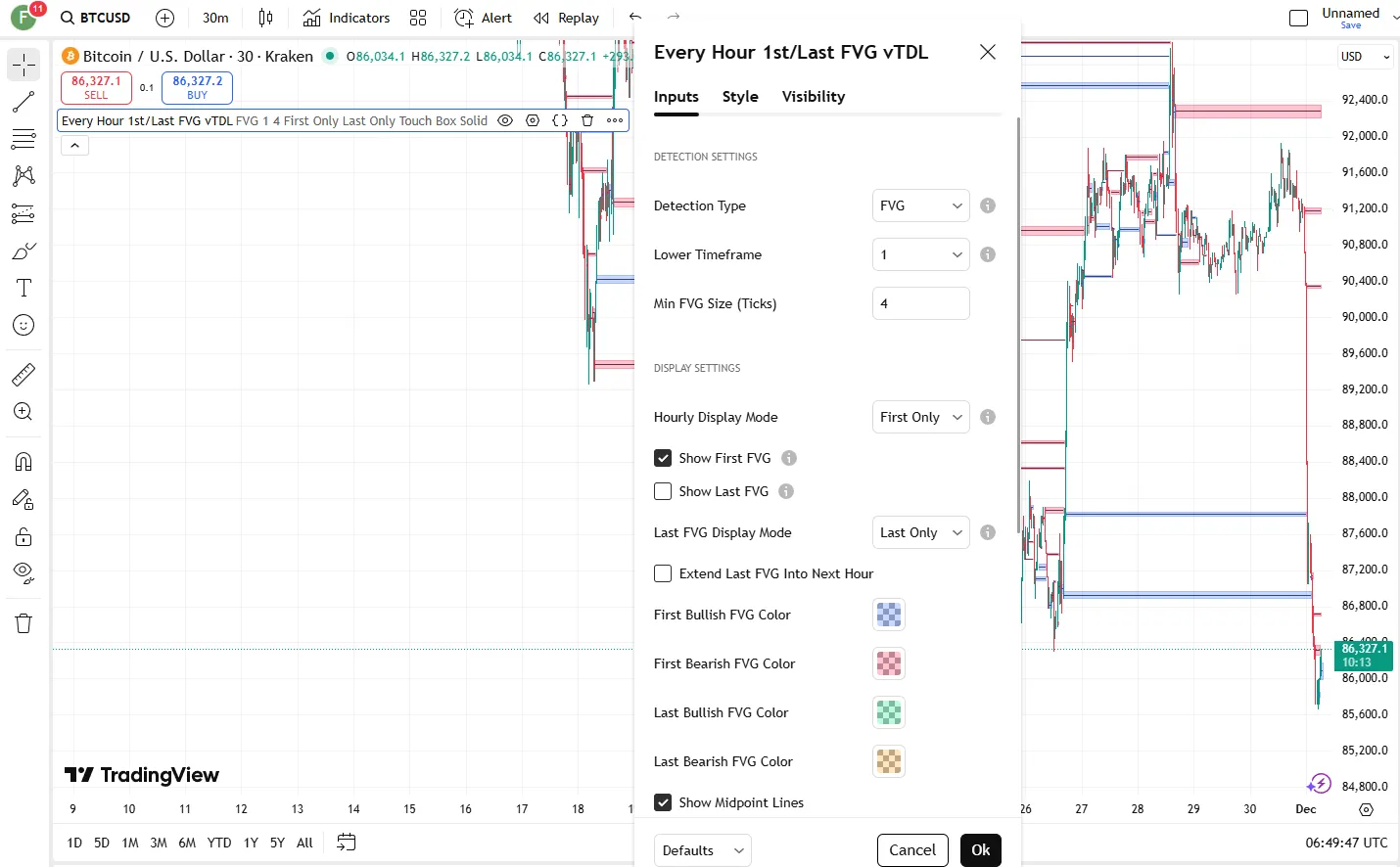Open the layout setup grid

[418, 18]
